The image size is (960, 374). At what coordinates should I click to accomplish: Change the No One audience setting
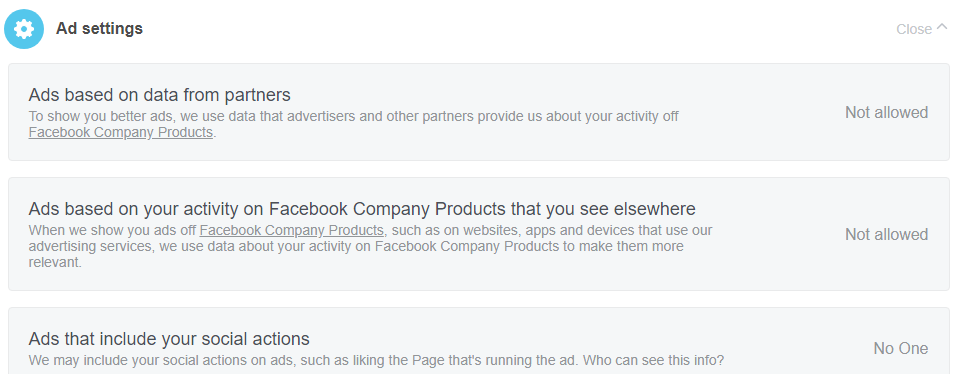pyautogui.click(x=901, y=348)
